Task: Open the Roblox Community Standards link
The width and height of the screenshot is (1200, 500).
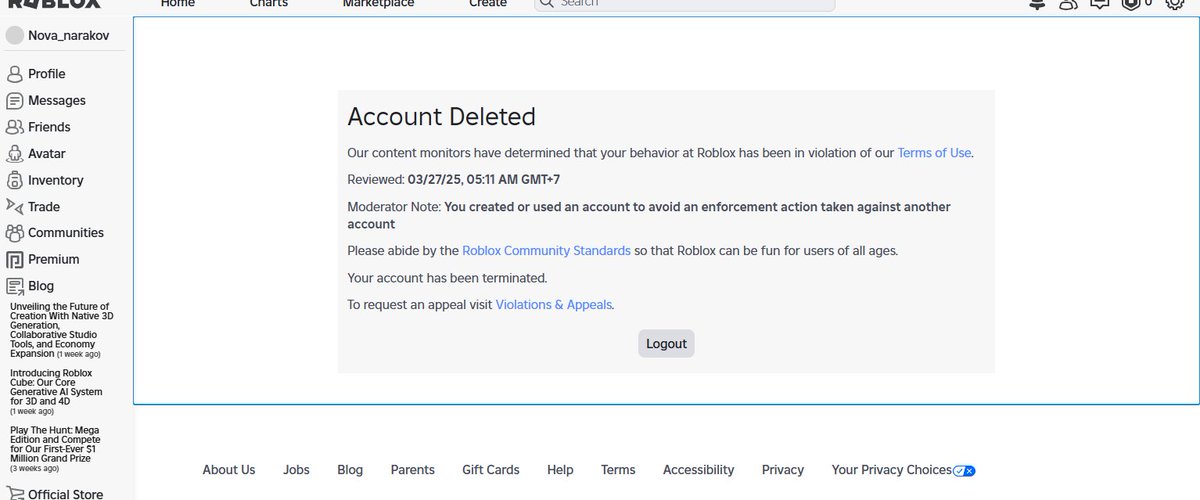Action: 546,251
